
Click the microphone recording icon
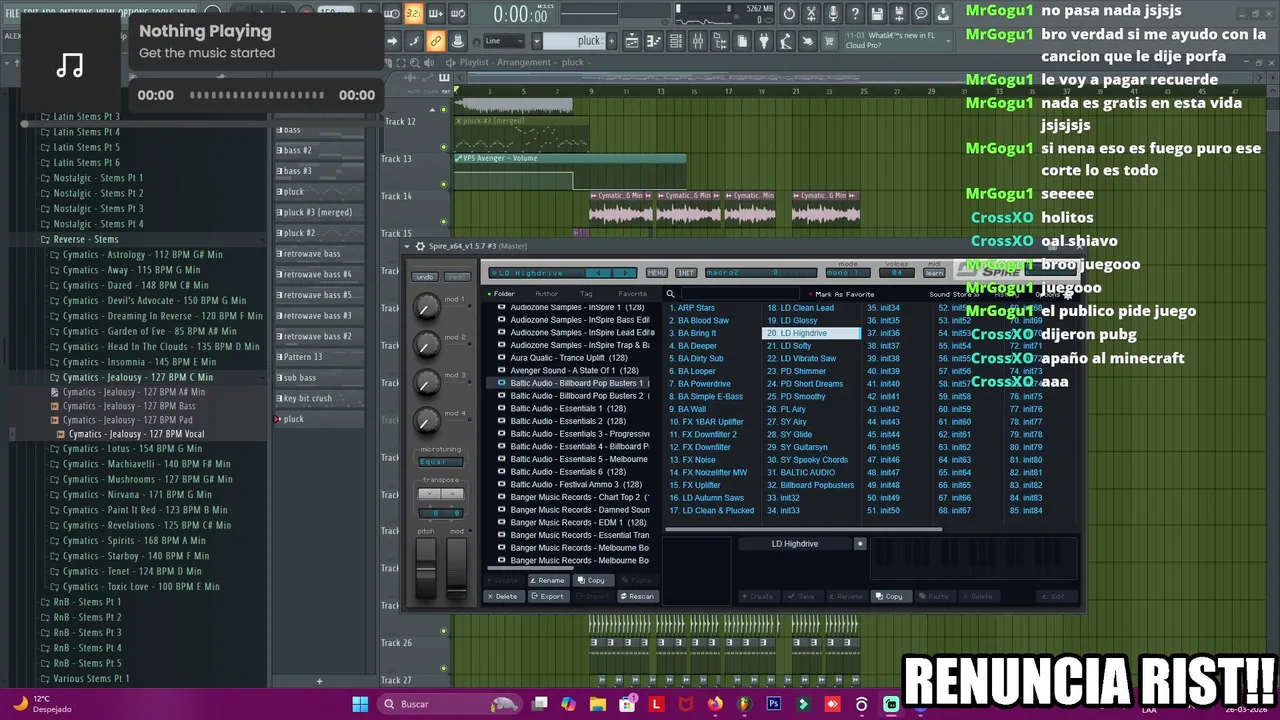pyautogui.click(x=833, y=14)
